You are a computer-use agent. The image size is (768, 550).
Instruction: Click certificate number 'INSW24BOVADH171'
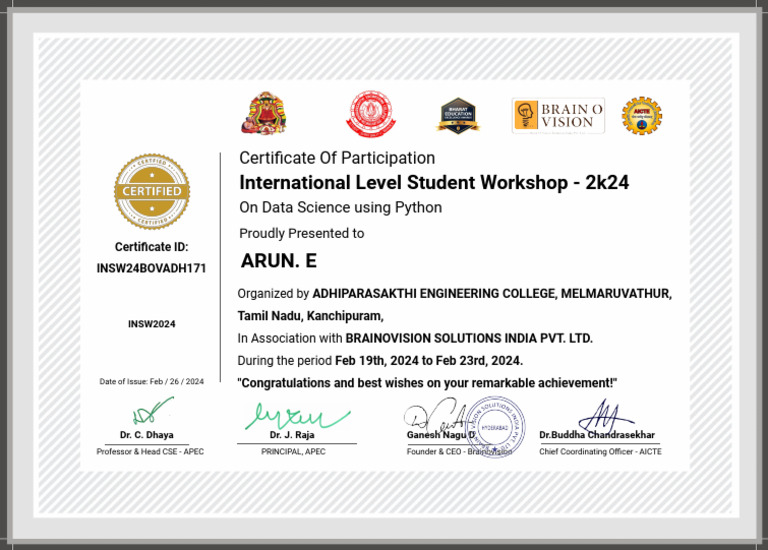click(151, 268)
